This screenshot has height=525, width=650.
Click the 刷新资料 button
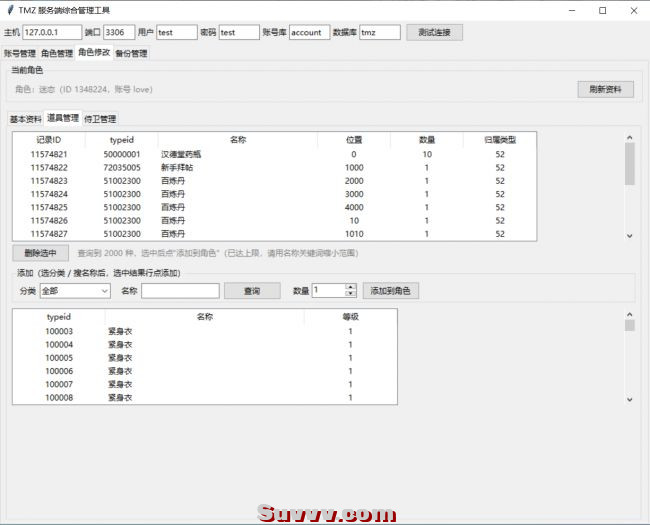coord(605,89)
